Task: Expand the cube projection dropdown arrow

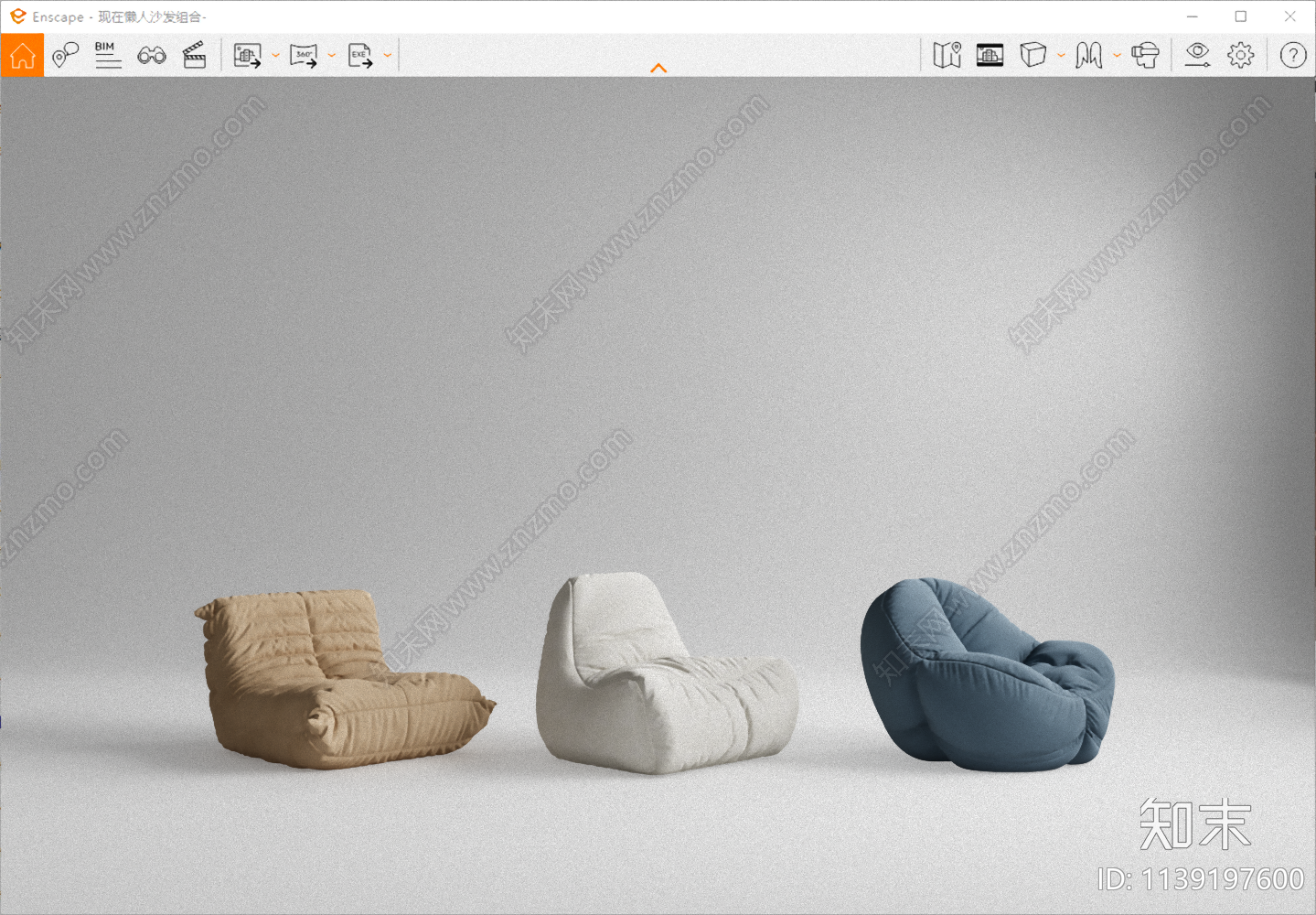Action: (x=1061, y=56)
